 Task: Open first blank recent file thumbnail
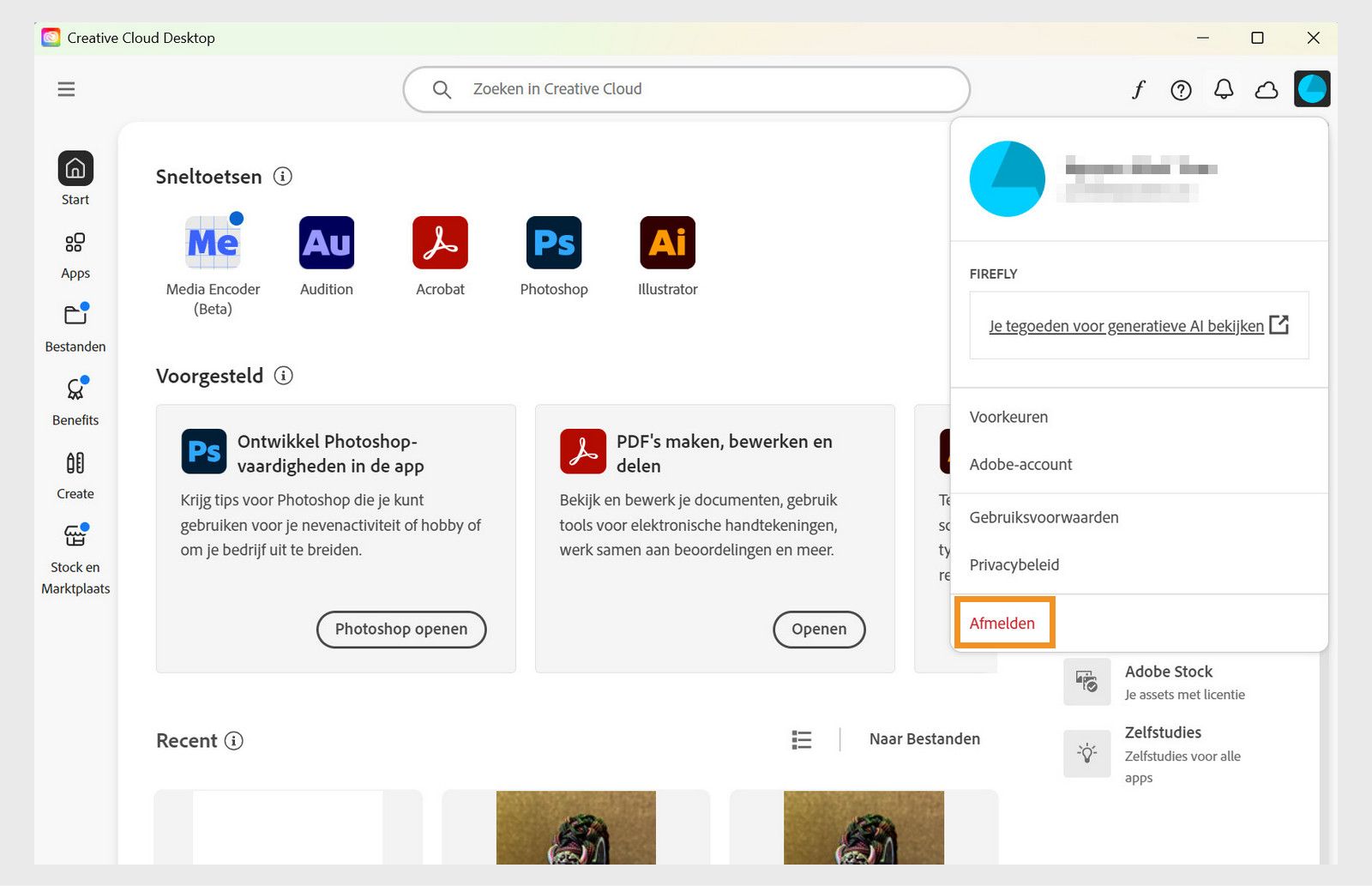(288, 828)
